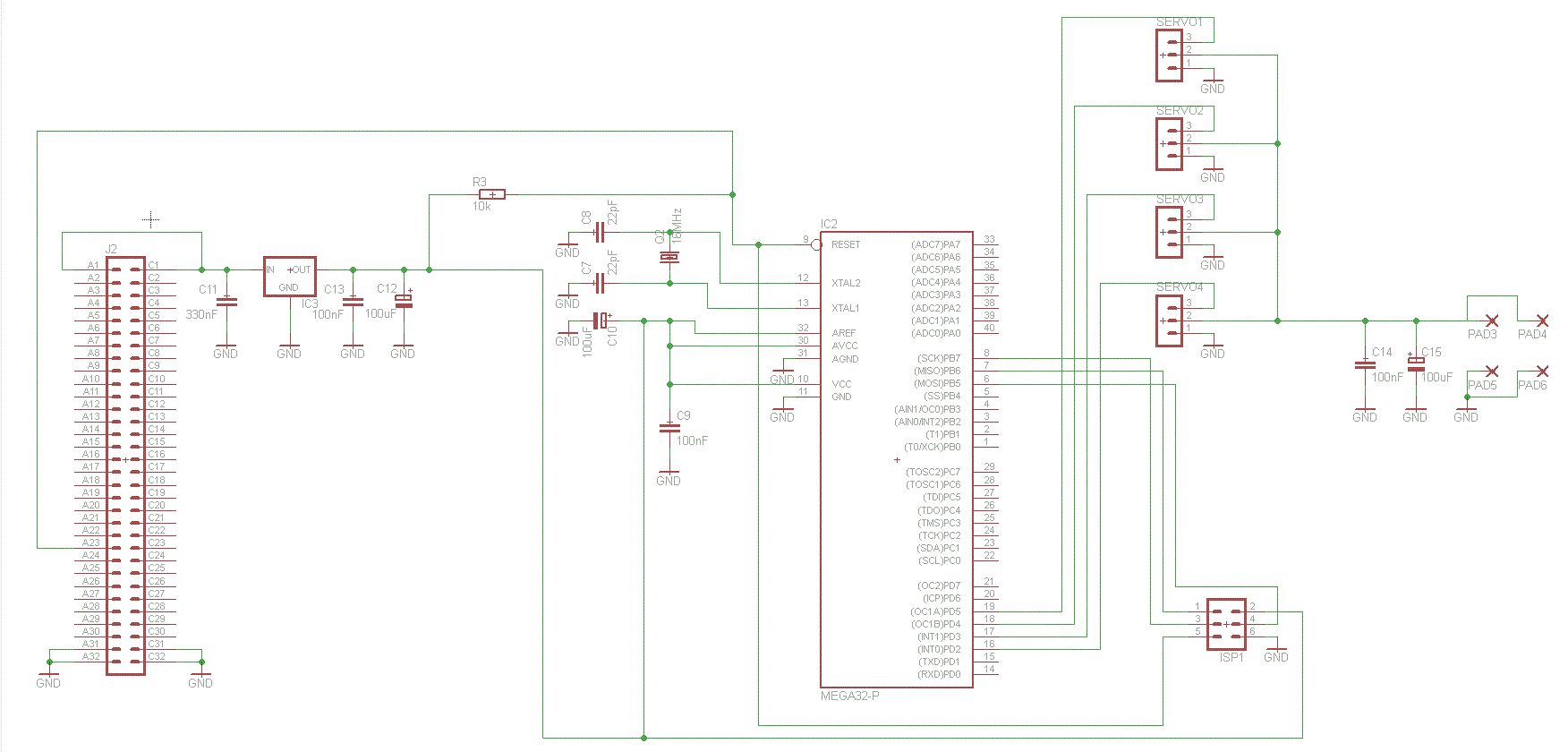Screen dimensions: 1568x752
Task: Click the (INT1)PD3 pin label
Action: 939,637
